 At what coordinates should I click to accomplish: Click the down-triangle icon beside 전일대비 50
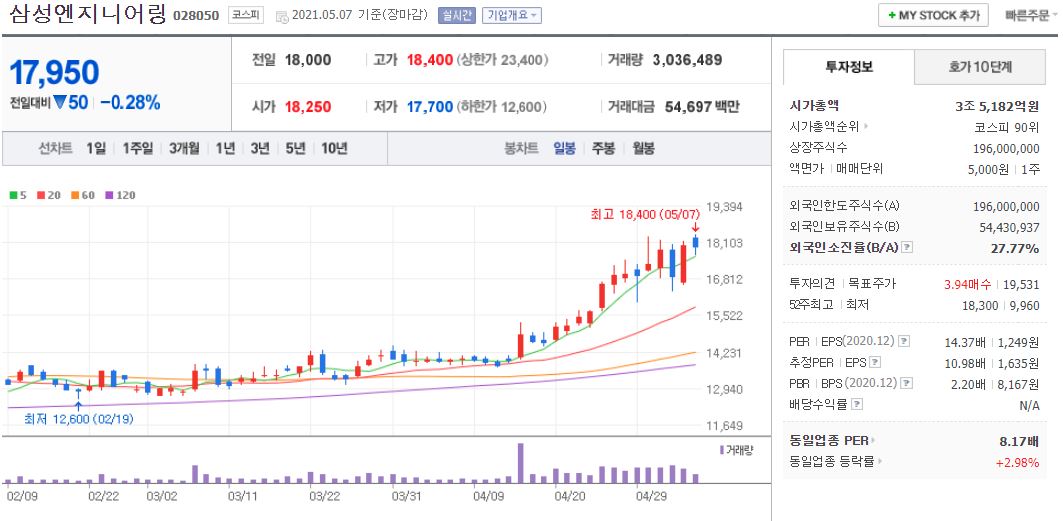pos(59,102)
